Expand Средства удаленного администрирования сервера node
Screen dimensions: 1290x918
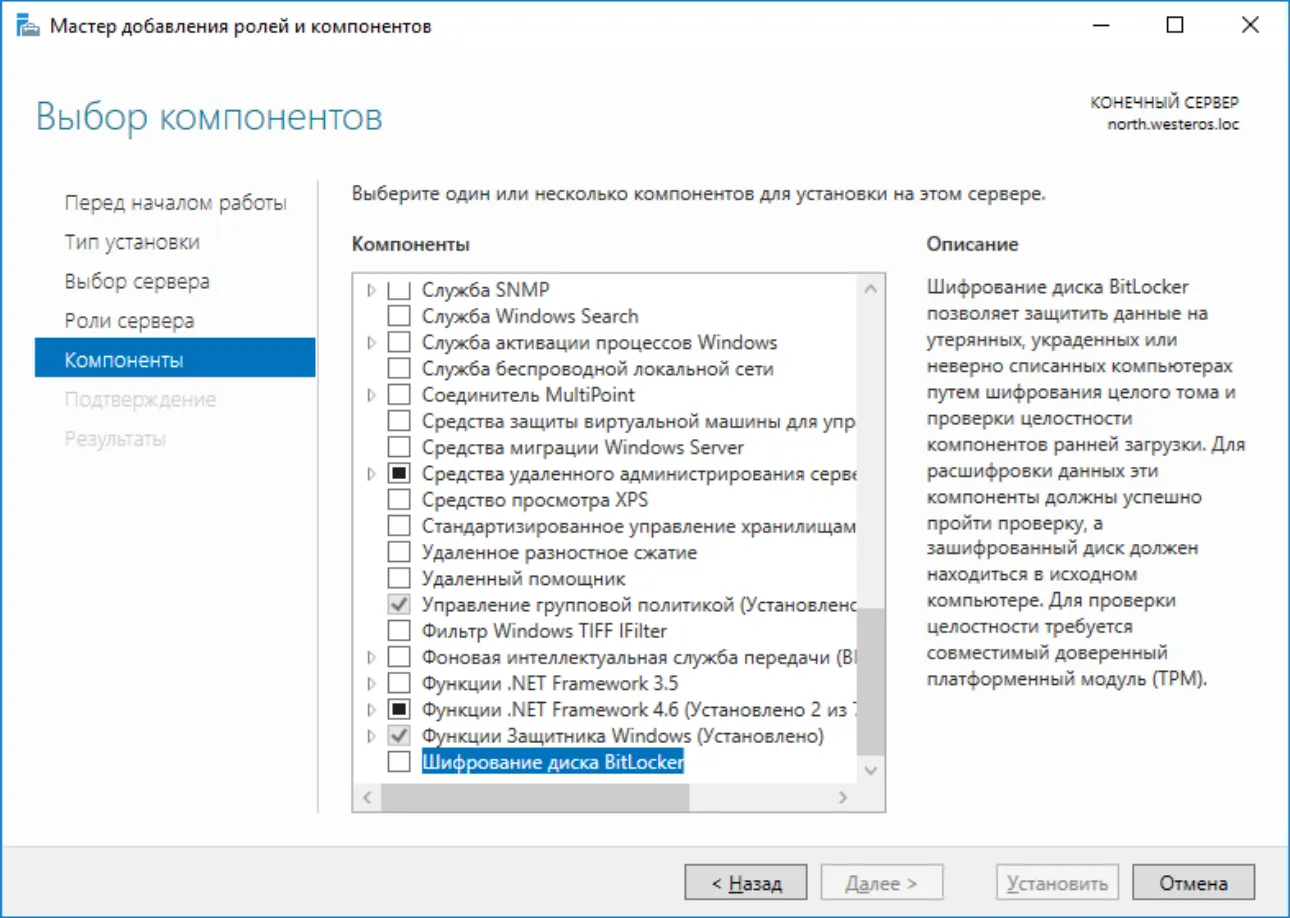(372, 473)
